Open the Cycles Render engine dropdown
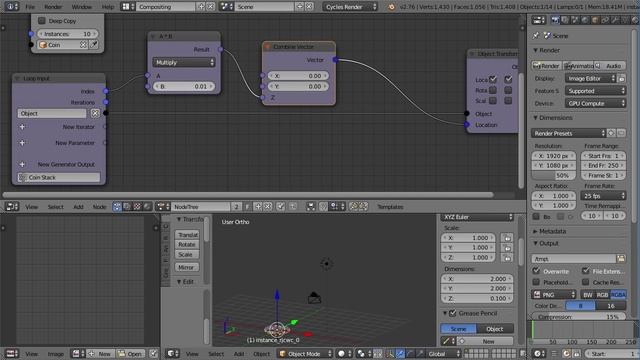Screen dimensions: 640x360 coord(350,7)
